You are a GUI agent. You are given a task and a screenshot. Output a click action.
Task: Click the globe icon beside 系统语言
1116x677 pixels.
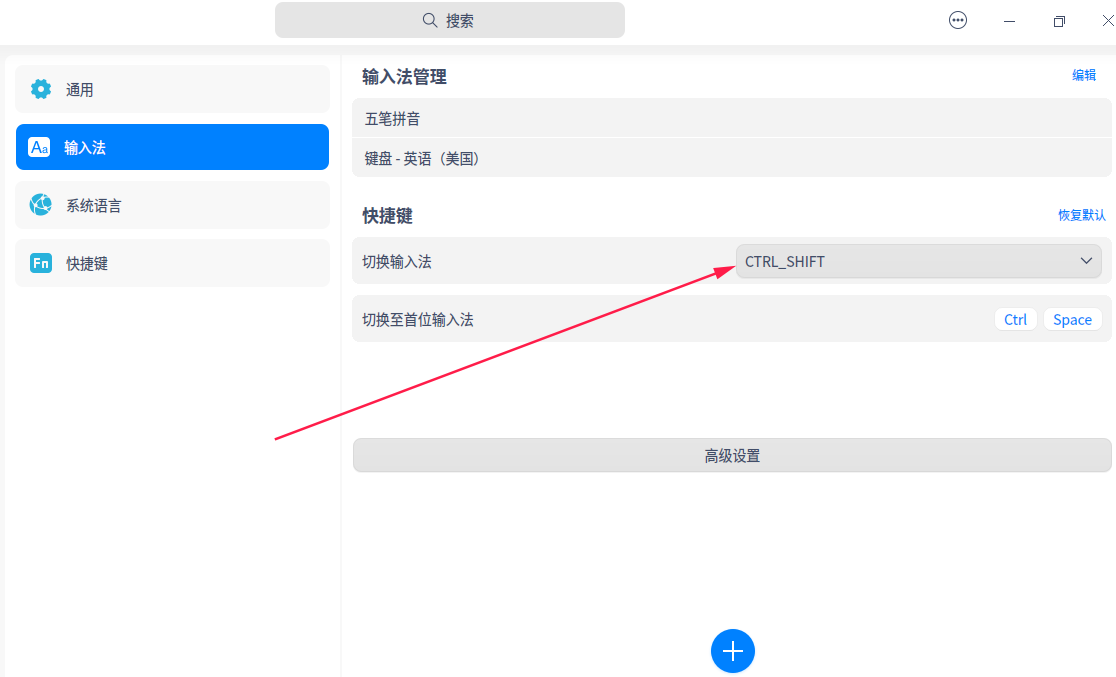(x=41, y=205)
